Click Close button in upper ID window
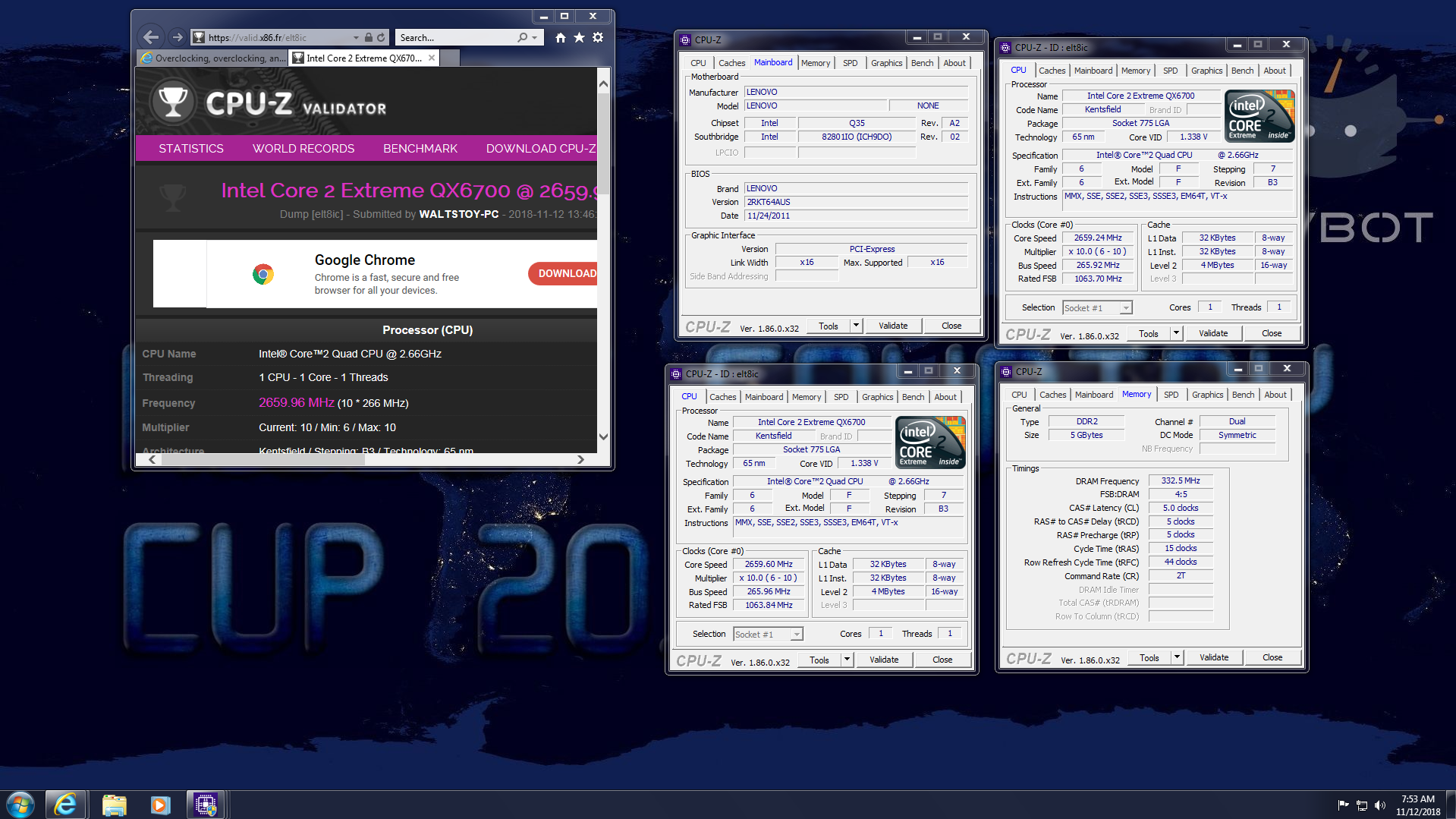 pos(1272,333)
